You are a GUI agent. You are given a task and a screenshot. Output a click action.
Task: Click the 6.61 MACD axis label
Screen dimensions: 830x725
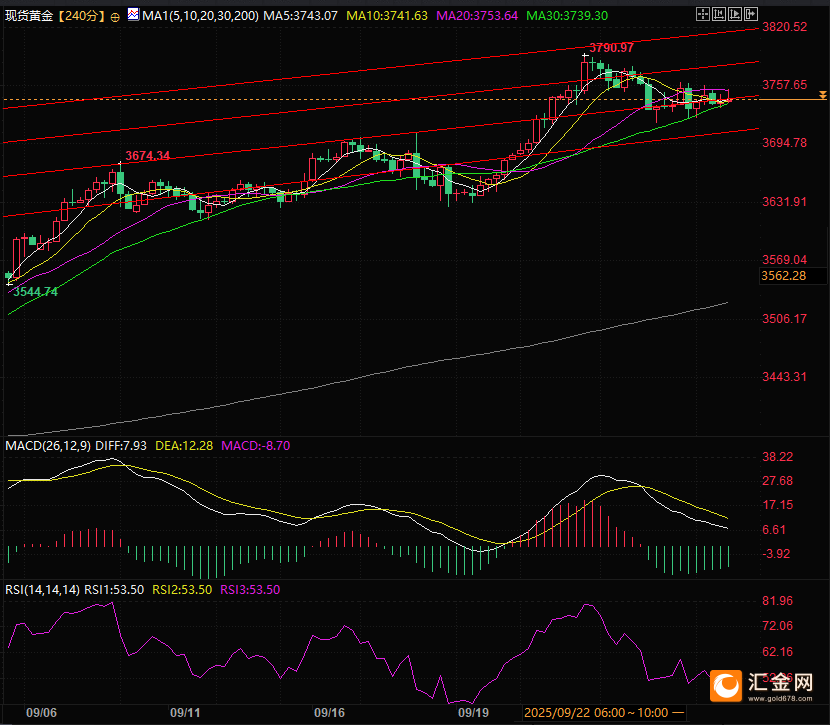click(x=774, y=530)
